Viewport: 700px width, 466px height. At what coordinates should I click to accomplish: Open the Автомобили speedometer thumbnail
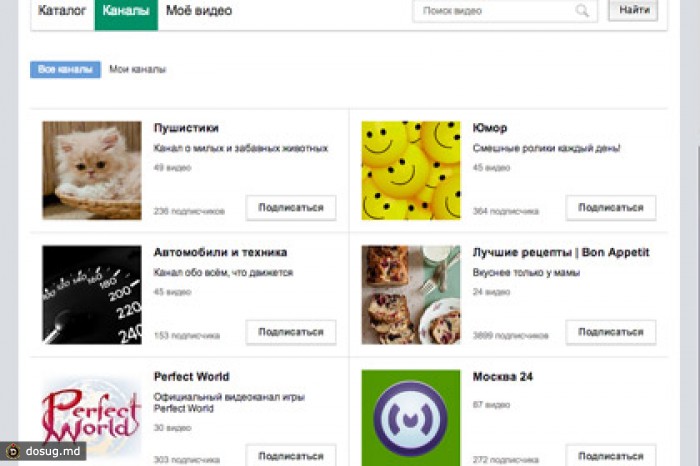91,295
